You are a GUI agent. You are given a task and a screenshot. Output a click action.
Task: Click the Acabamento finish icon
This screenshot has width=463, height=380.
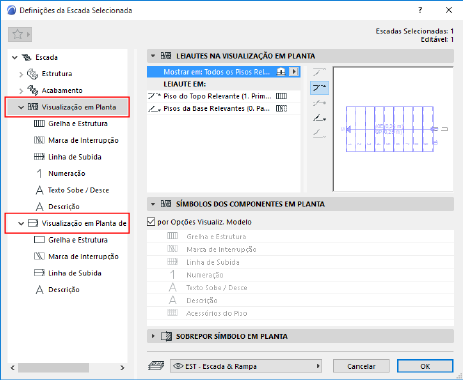(x=32, y=90)
